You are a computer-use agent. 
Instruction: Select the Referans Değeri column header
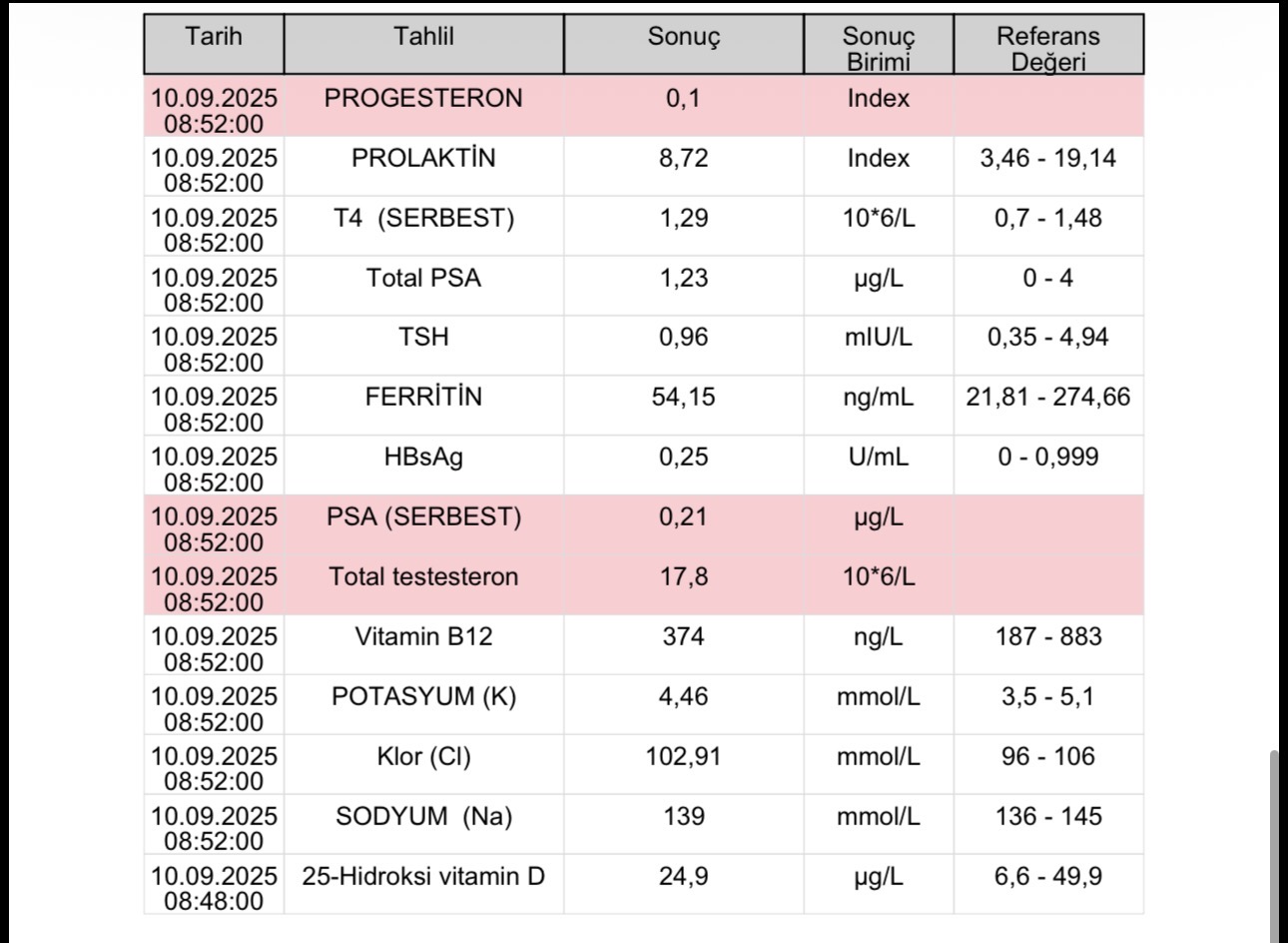[1047, 48]
